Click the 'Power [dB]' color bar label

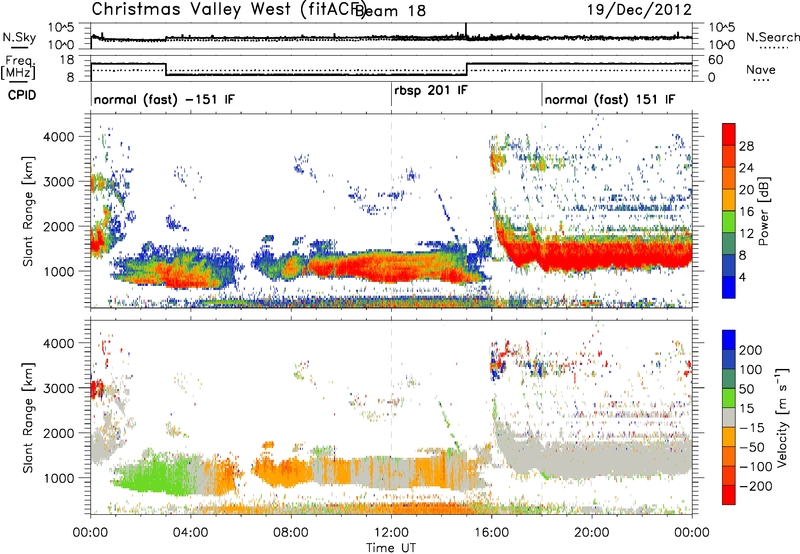coord(763,211)
